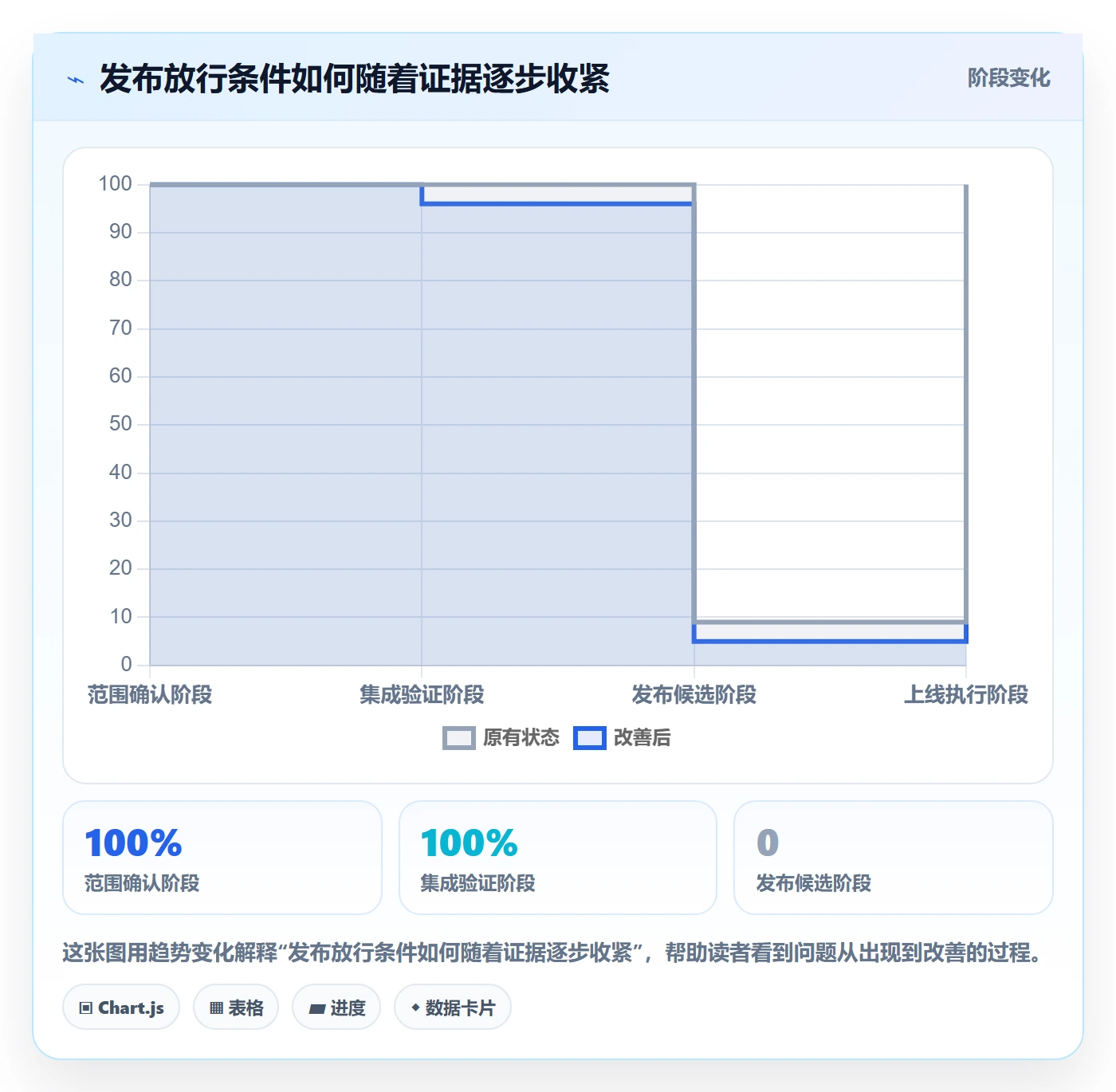Viewport: 1116px width, 1092px height.
Task: Click the 发布候选阶段 x-axis label
Action: pos(694,695)
